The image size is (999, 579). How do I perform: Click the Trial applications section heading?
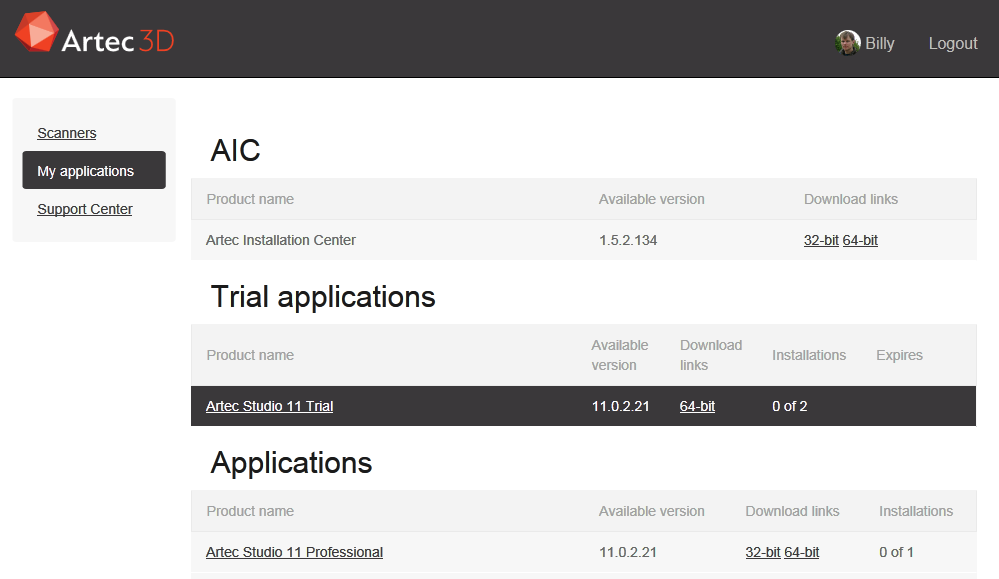click(323, 297)
